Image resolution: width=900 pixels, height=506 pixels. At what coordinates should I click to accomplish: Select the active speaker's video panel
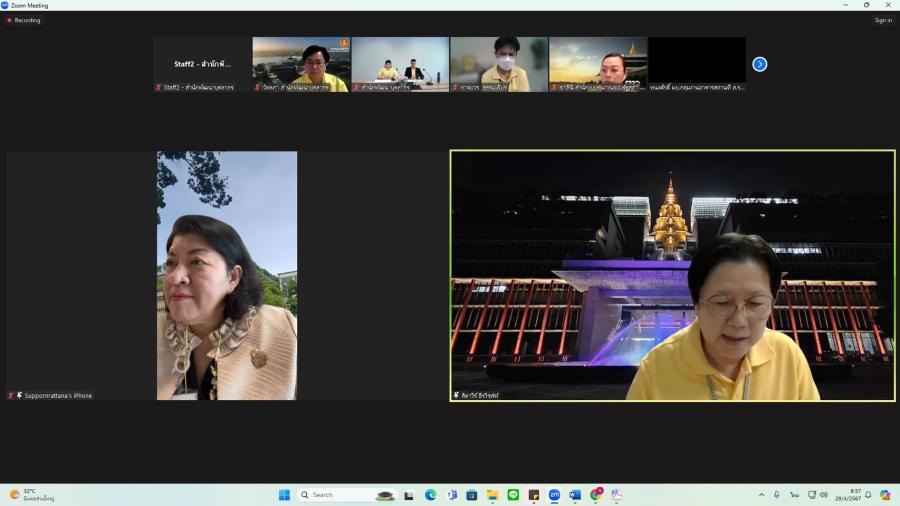[x=672, y=275]
